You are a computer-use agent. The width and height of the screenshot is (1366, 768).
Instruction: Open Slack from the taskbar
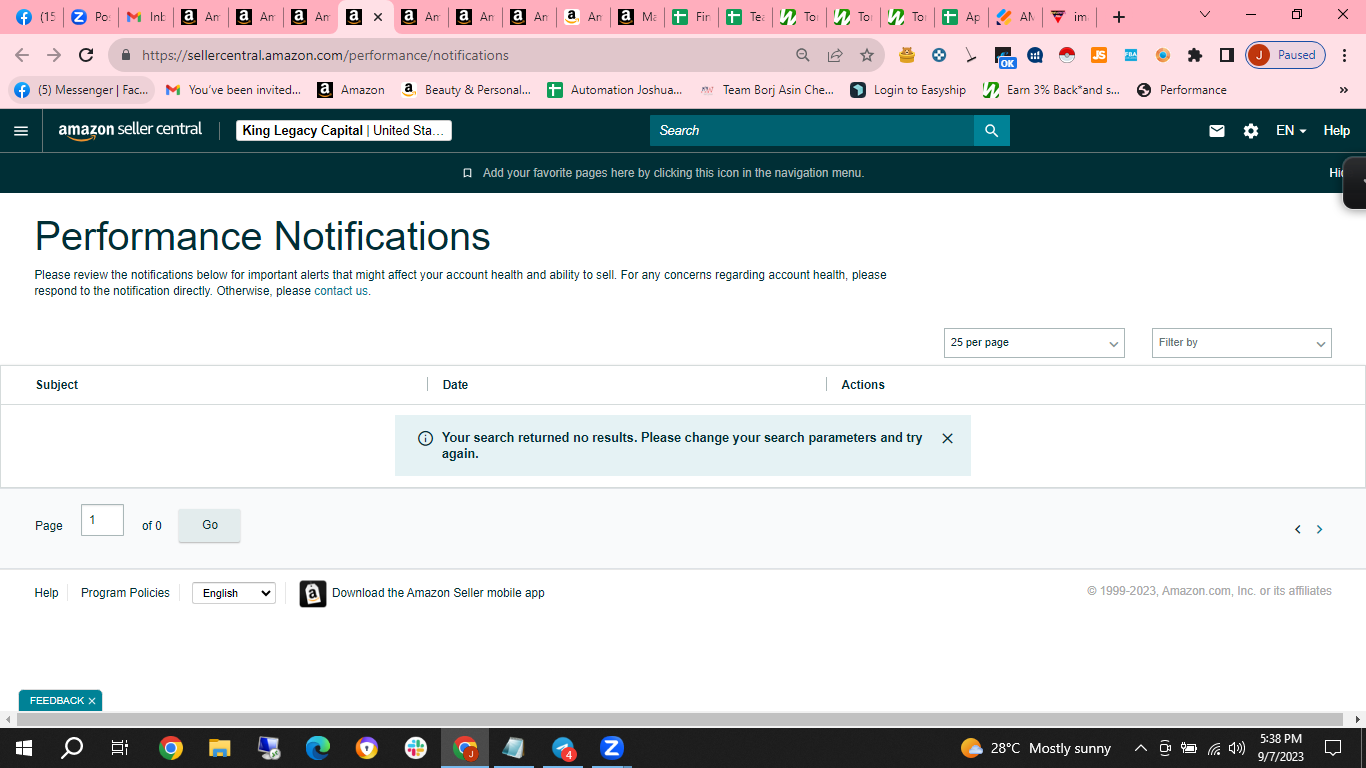click(x=416, y=748)
